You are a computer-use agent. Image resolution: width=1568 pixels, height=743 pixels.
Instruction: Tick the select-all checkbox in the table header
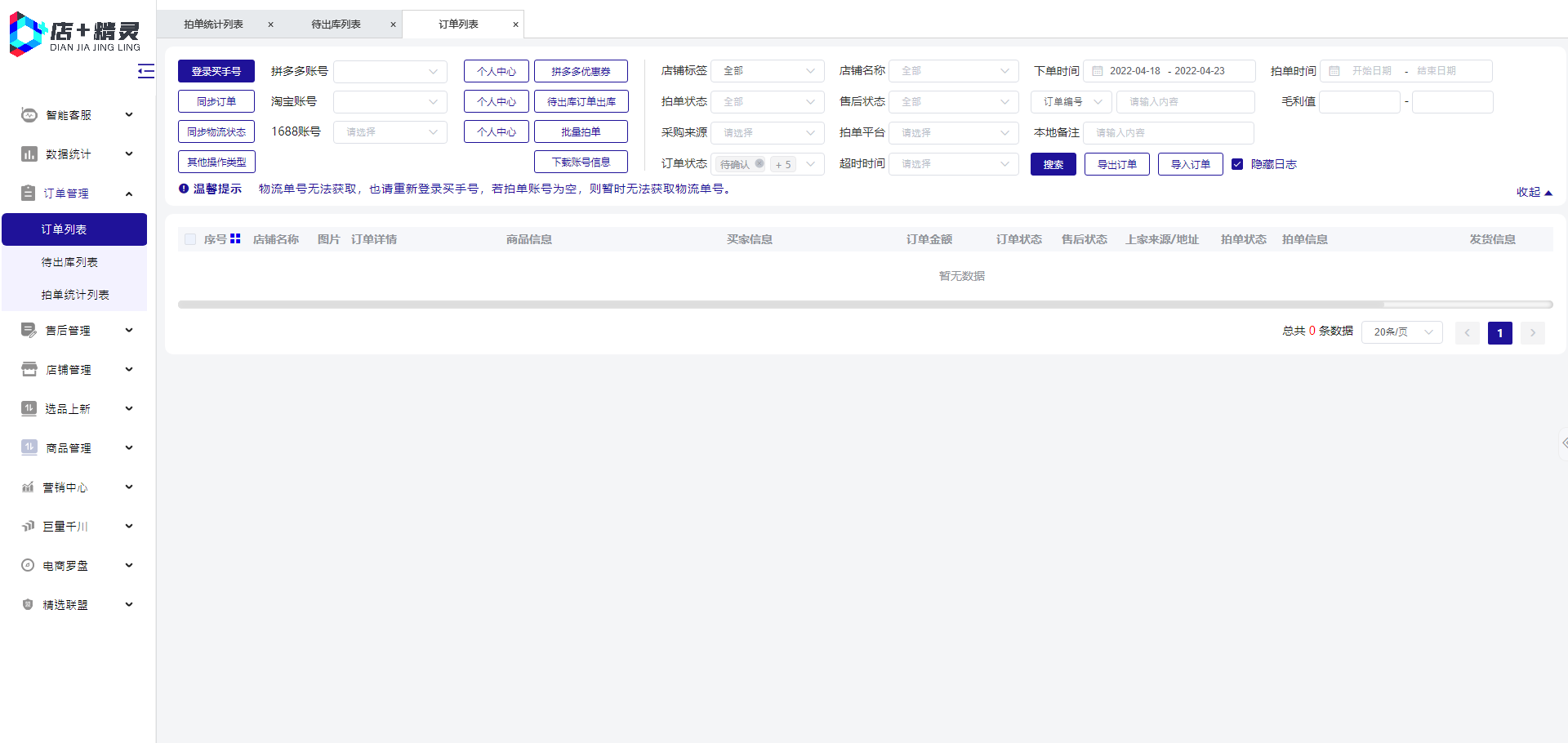[190, 239]
